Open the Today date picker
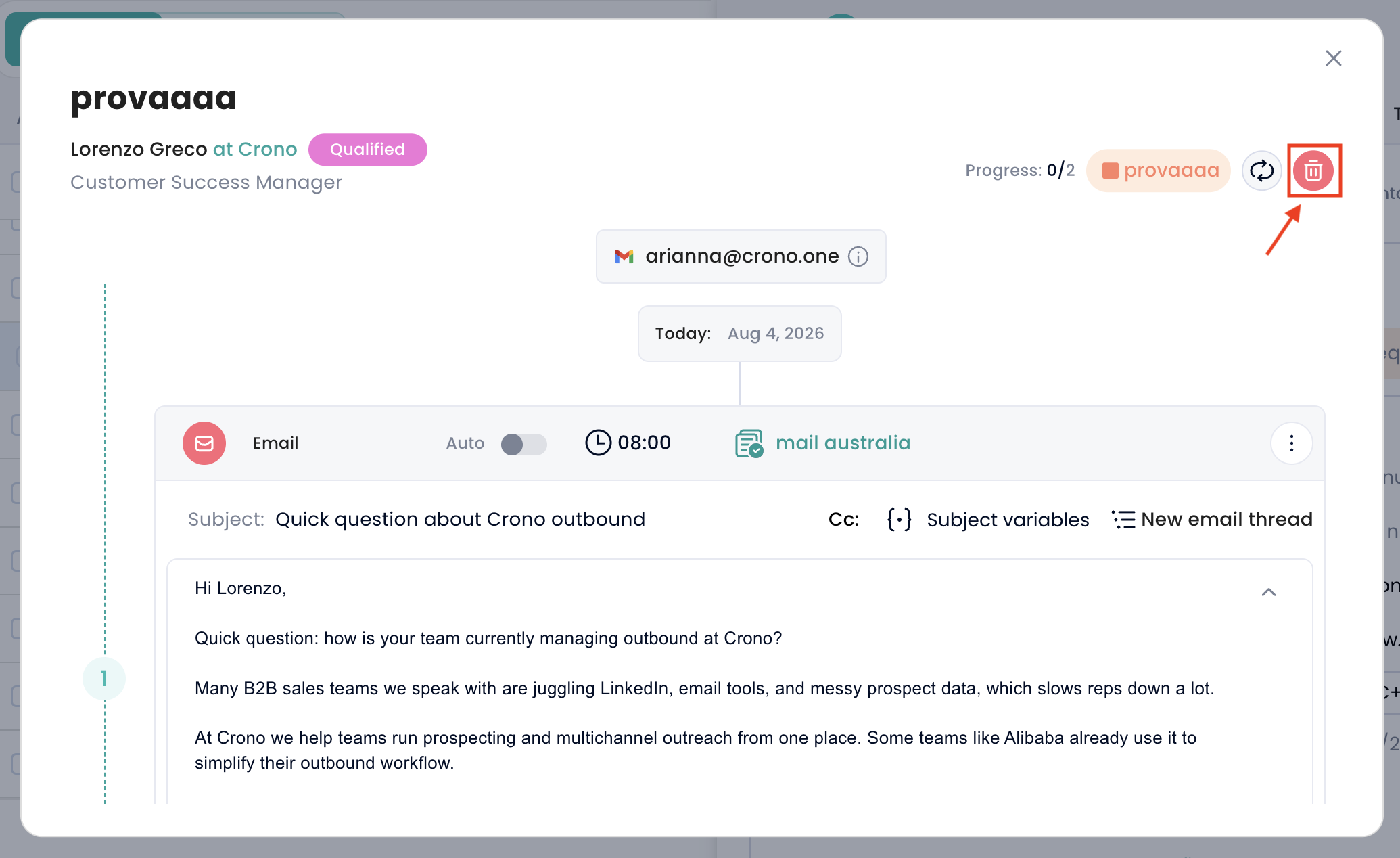Viewport: 1400px width, 858px height. (739, 334)
